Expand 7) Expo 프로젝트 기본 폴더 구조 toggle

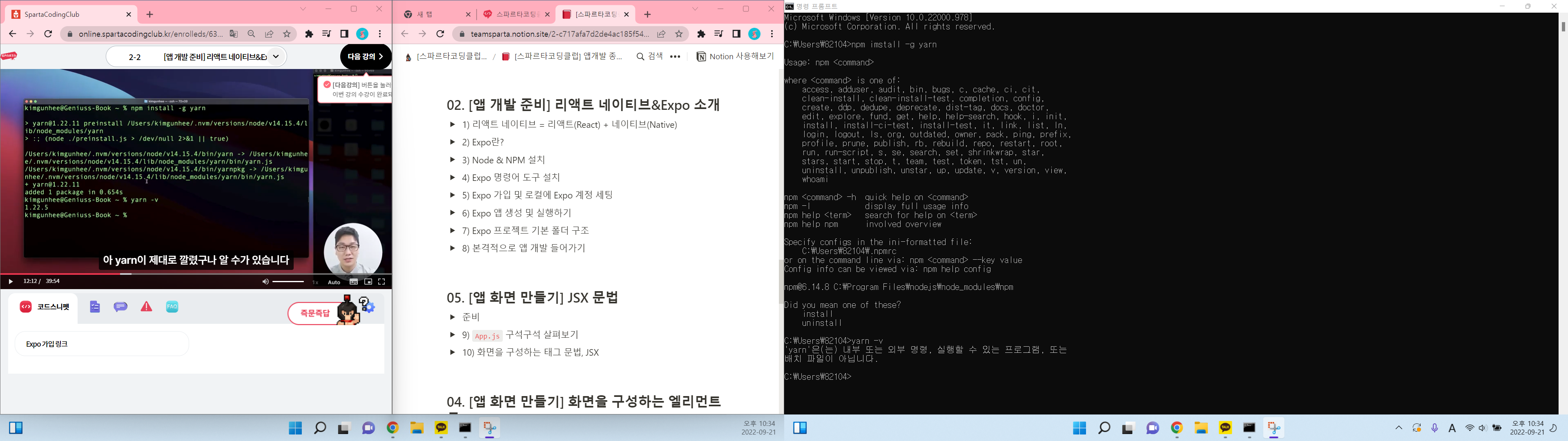click(x=452, y=231)
